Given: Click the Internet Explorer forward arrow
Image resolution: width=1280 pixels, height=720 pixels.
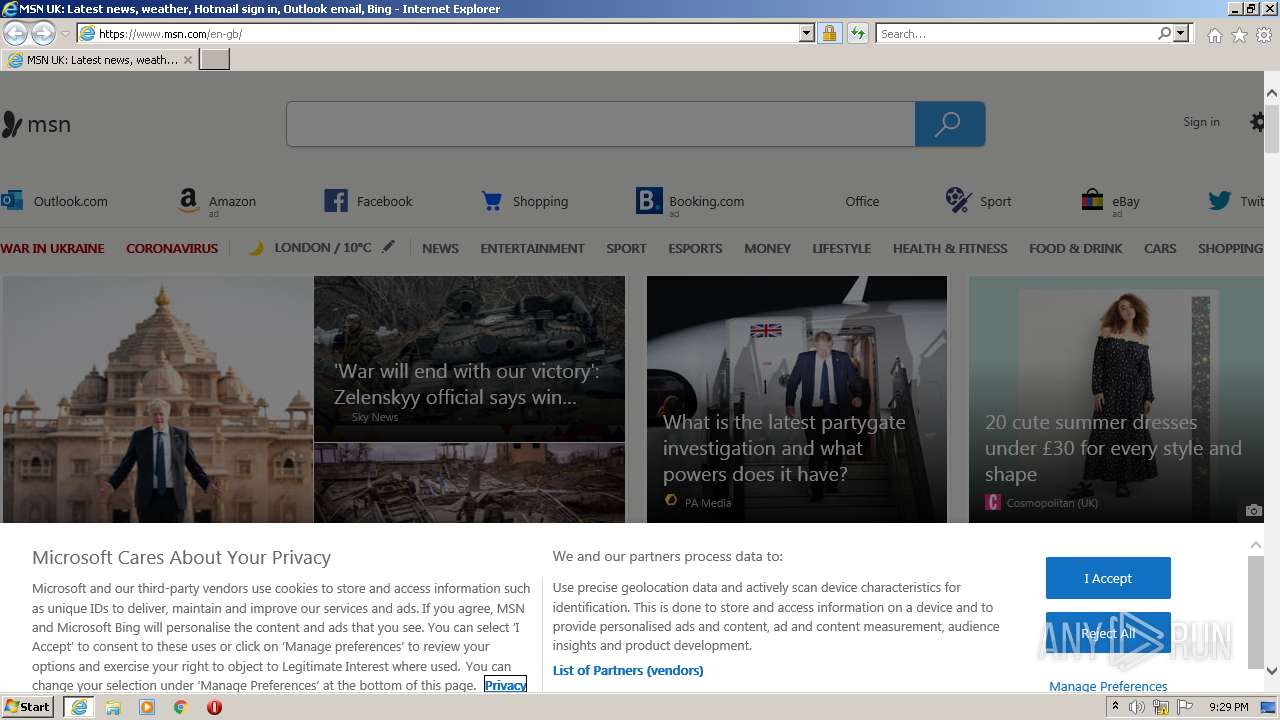Looking at the screenshot, I should pyautogui.click(x=43, y=33).
